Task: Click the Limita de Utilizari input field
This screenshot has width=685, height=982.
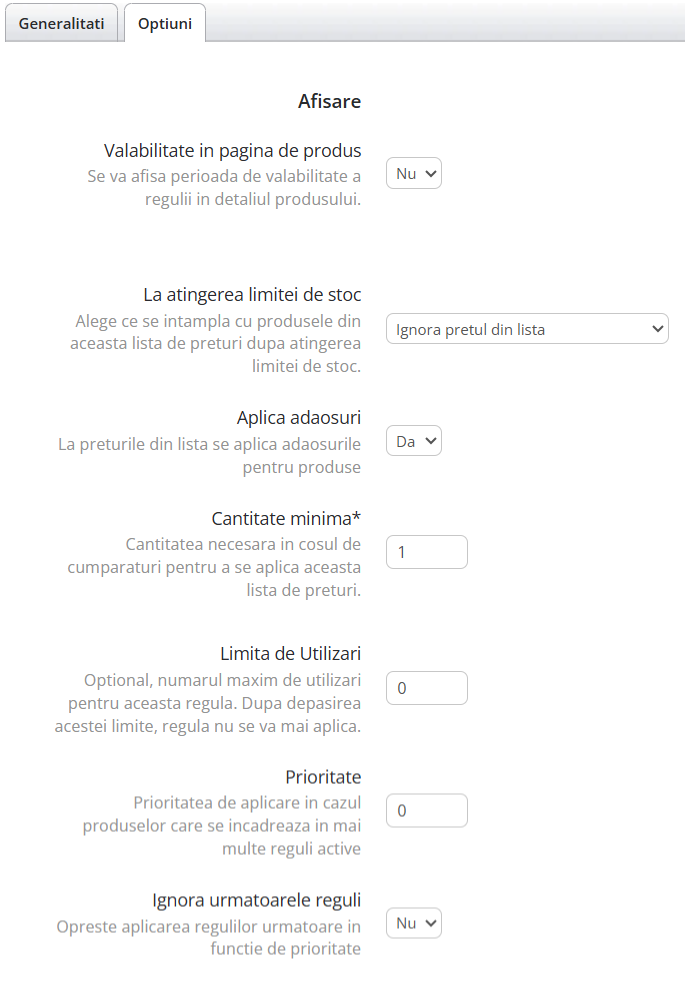Action: (x=426, y=688)
